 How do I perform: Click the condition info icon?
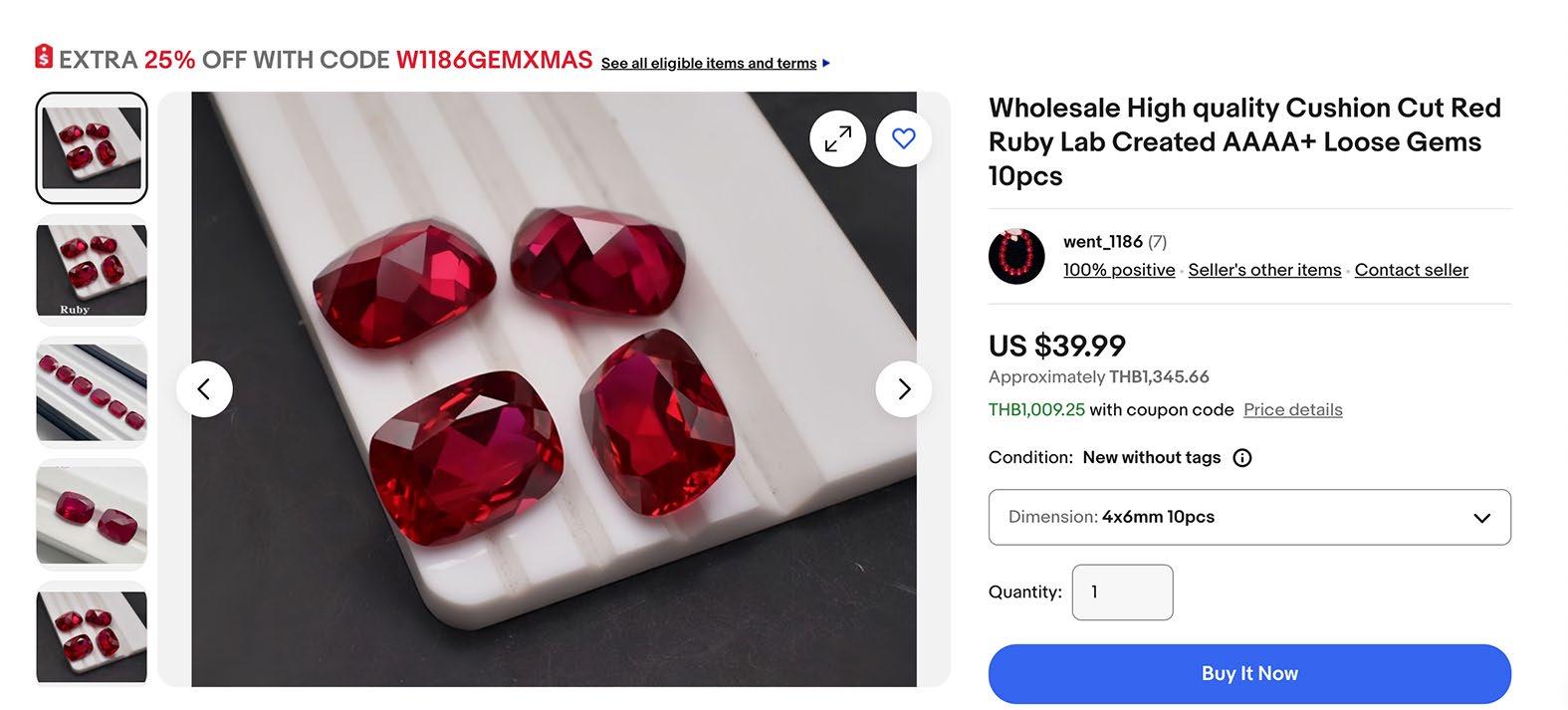point(1241,458)
